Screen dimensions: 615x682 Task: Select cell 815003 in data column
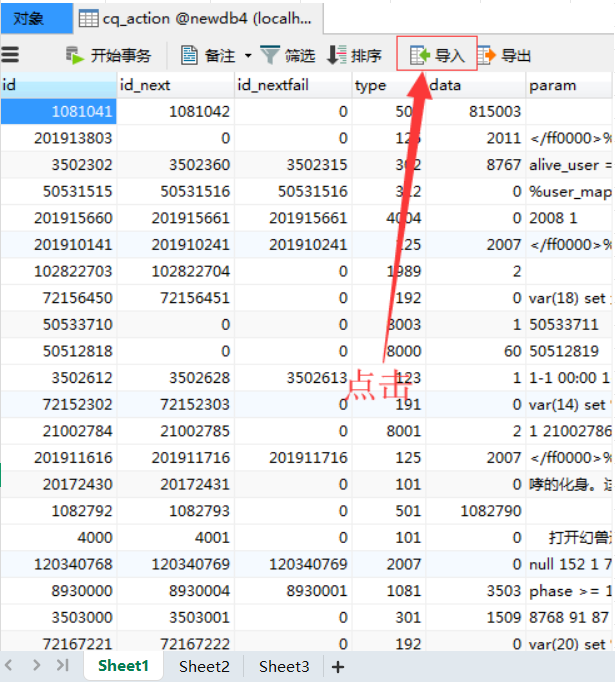tap(475, 112)
